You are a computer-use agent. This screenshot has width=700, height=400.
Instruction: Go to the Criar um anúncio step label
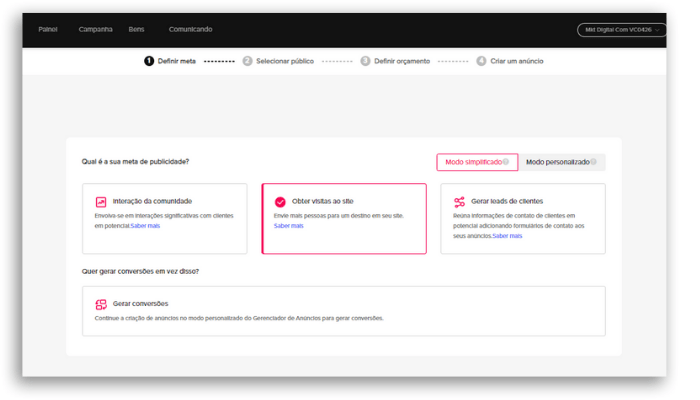tap(517, 61)
